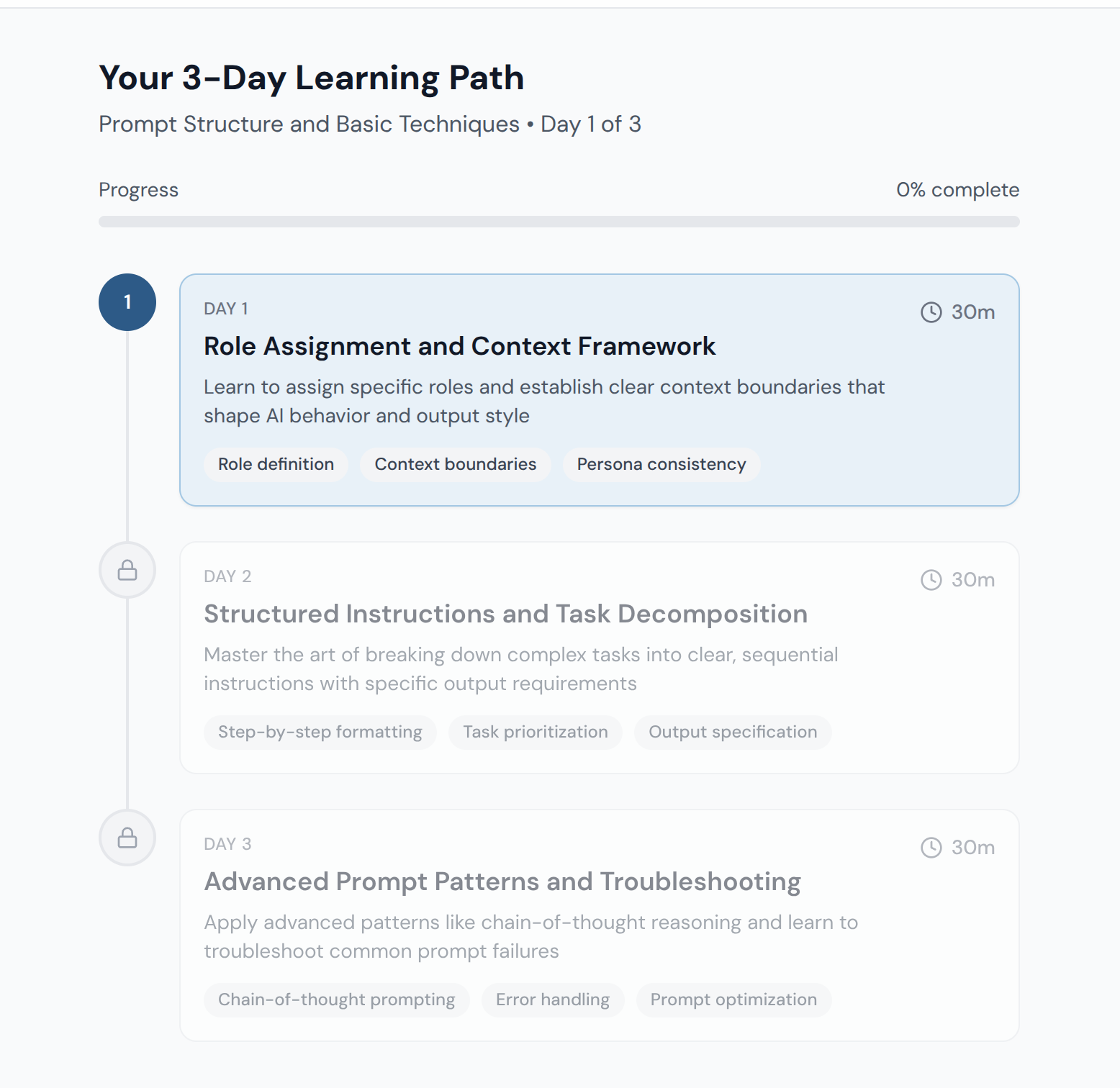Toggle the Role definition tag
Image resolution: width=1120 pixels, height=1088 pixels.
(276, 464)
